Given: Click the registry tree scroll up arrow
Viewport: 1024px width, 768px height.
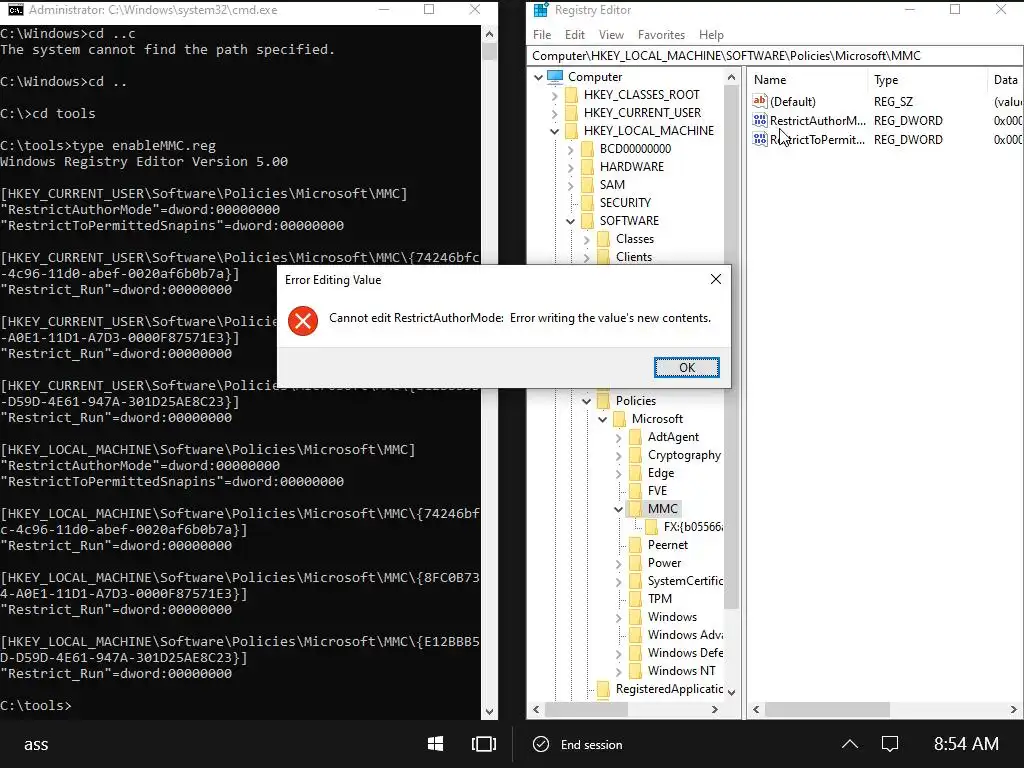Looking at the screenshot, I should 731,77.
